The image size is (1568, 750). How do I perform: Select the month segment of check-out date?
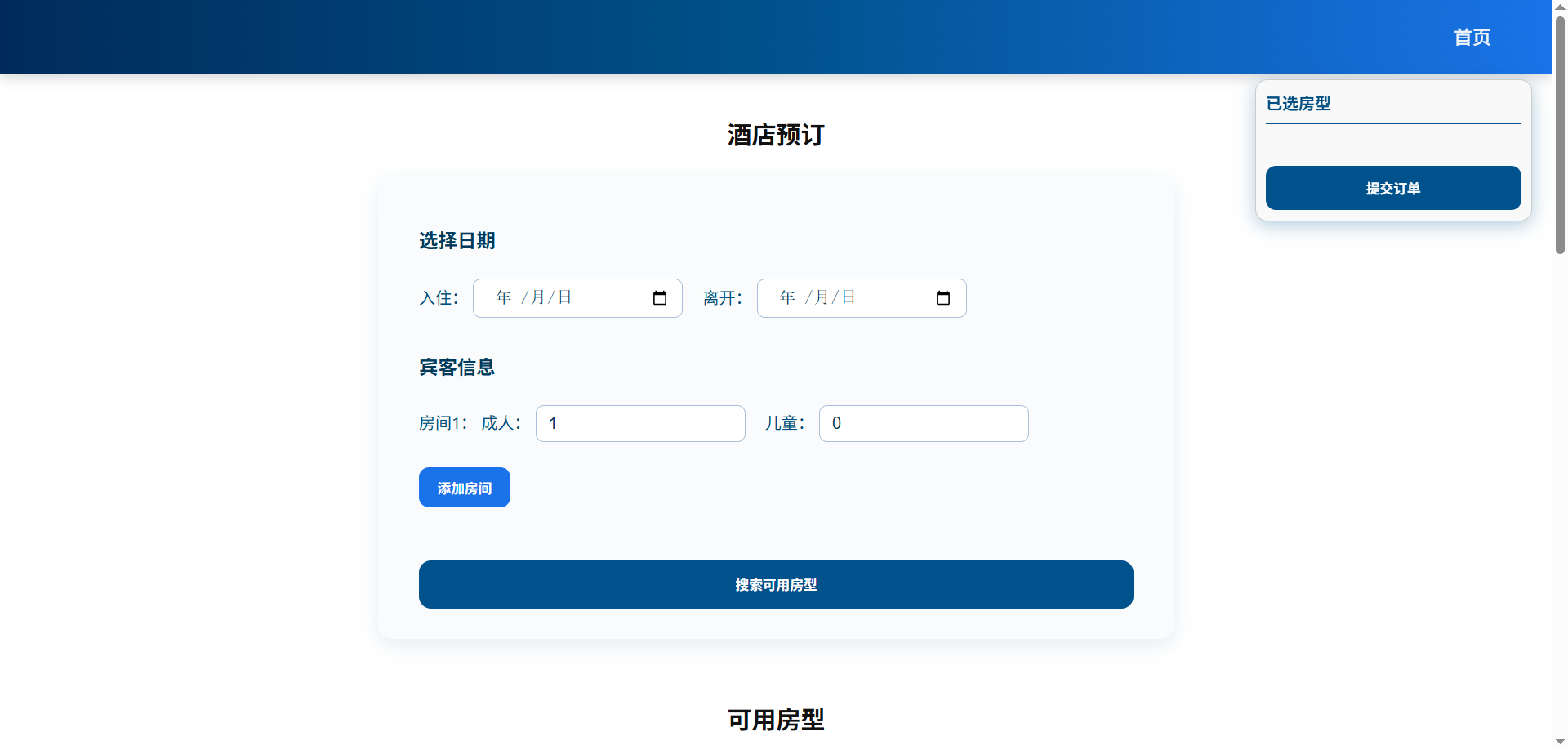tap(822, 297)
